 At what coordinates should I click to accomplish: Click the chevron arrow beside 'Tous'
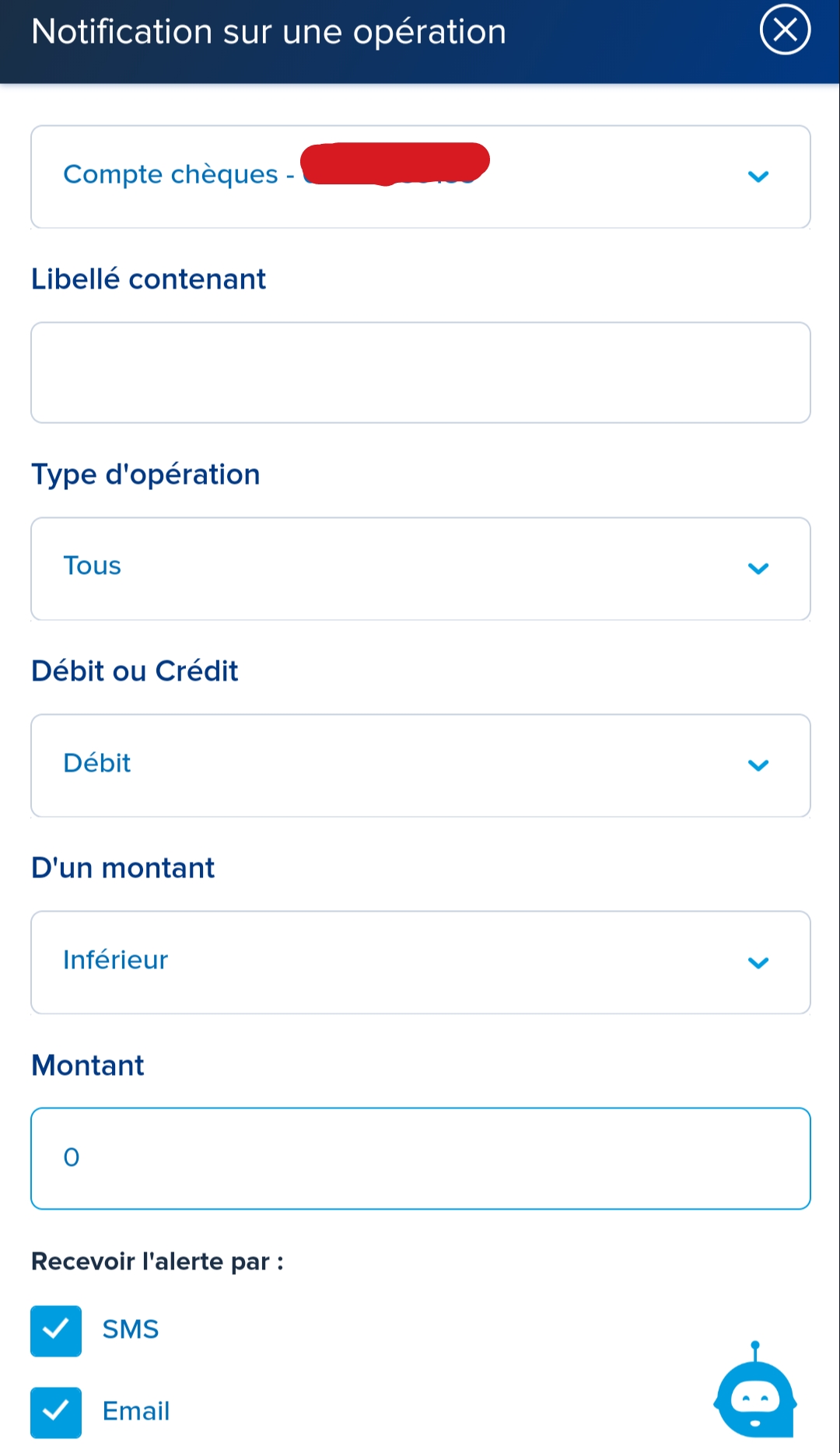[758, 569]
